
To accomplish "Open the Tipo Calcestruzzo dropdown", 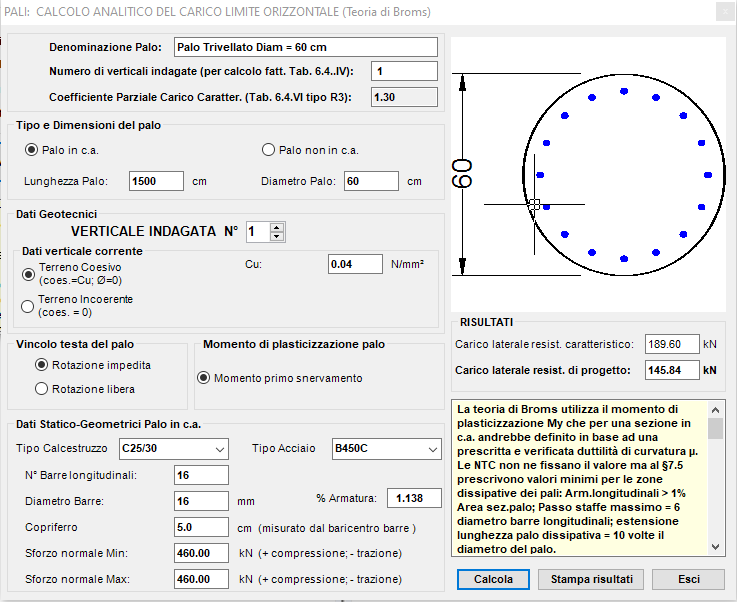I will 174,449.
